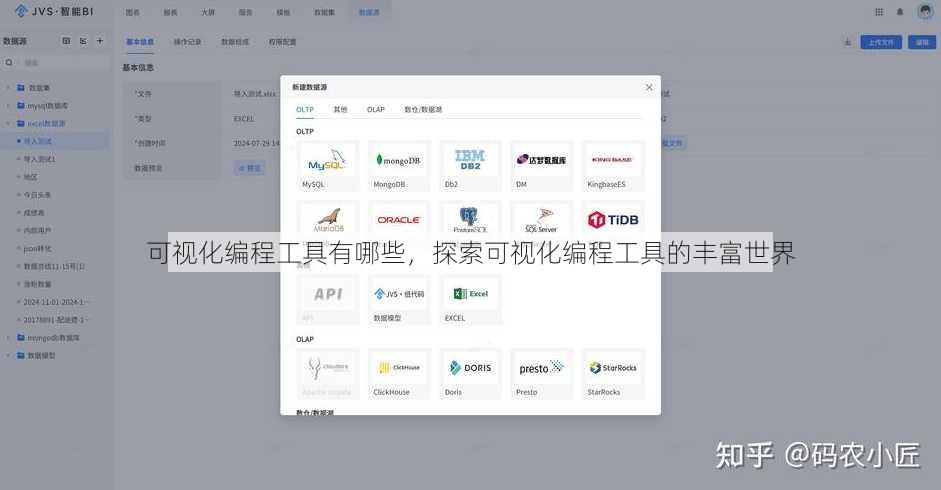This screenshot has width=941, height=490.
Task: Open the 权限配置 tab
Action: click(282, 42)
